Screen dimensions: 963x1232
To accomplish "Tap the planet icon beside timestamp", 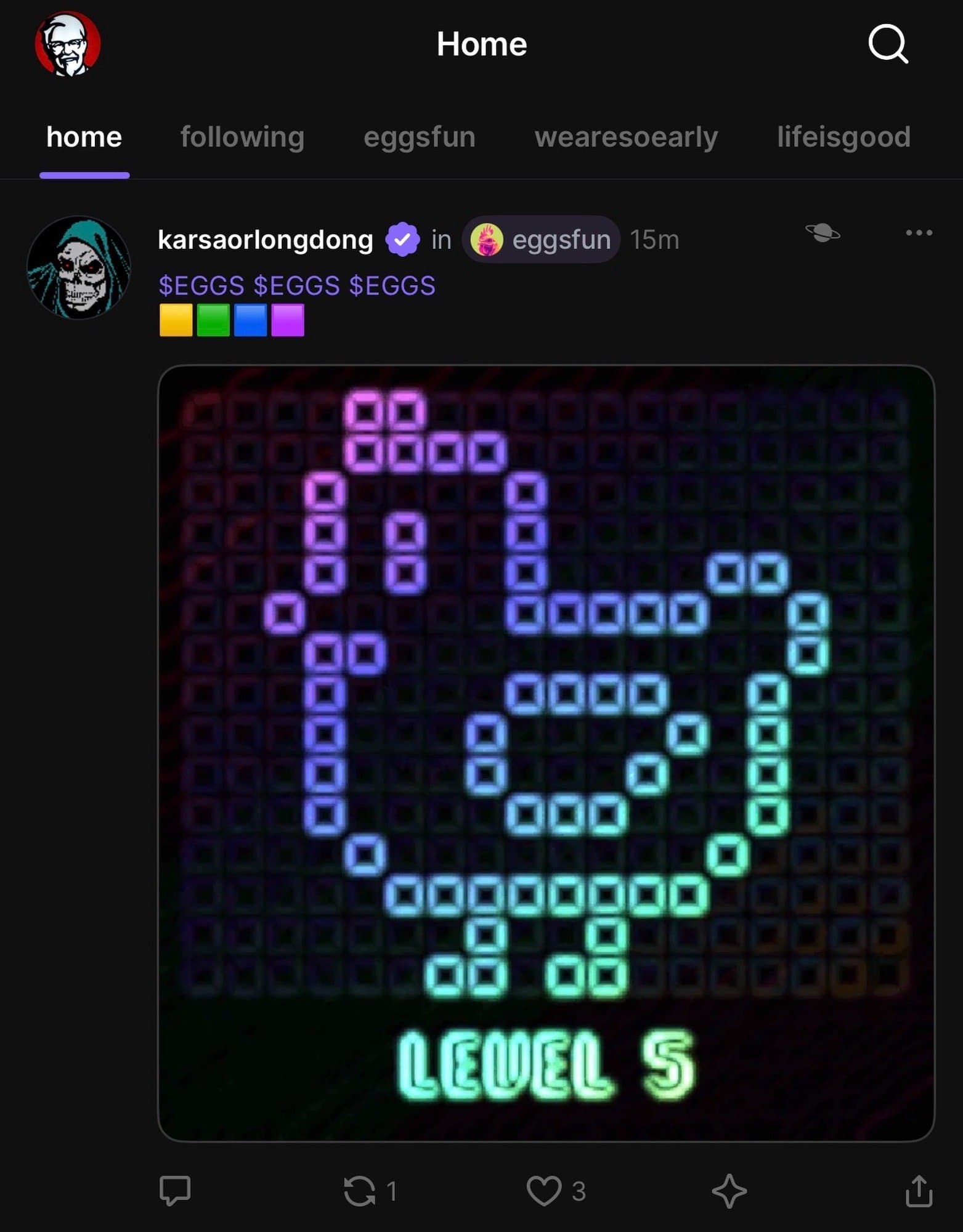I will click(823, 233).
